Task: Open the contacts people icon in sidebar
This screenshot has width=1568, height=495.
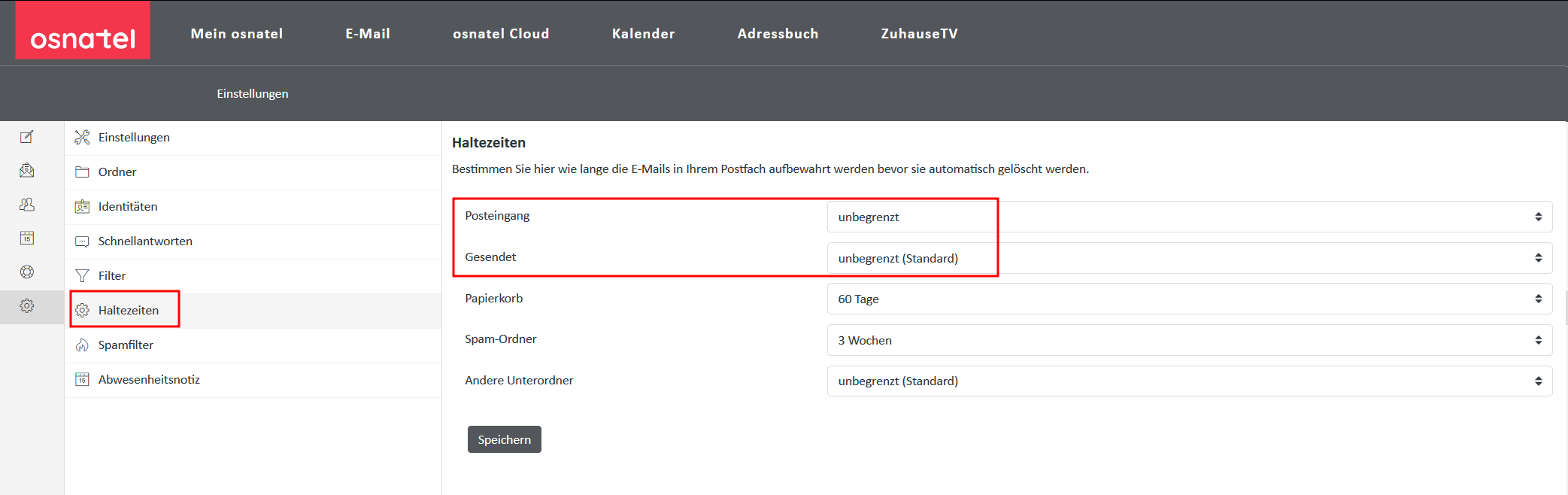Action: click(27, 205)
